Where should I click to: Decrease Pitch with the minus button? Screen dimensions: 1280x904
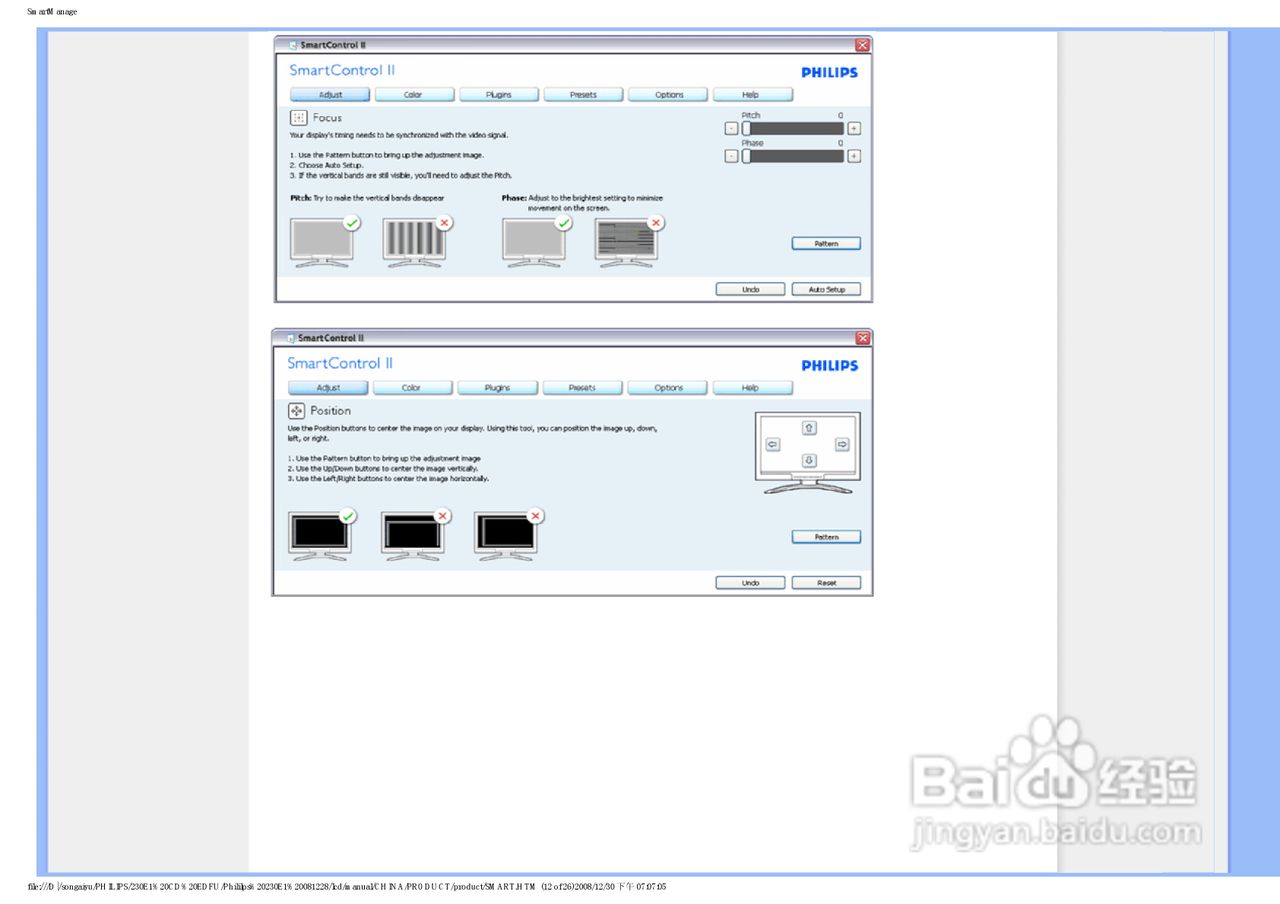coord(731,128)
